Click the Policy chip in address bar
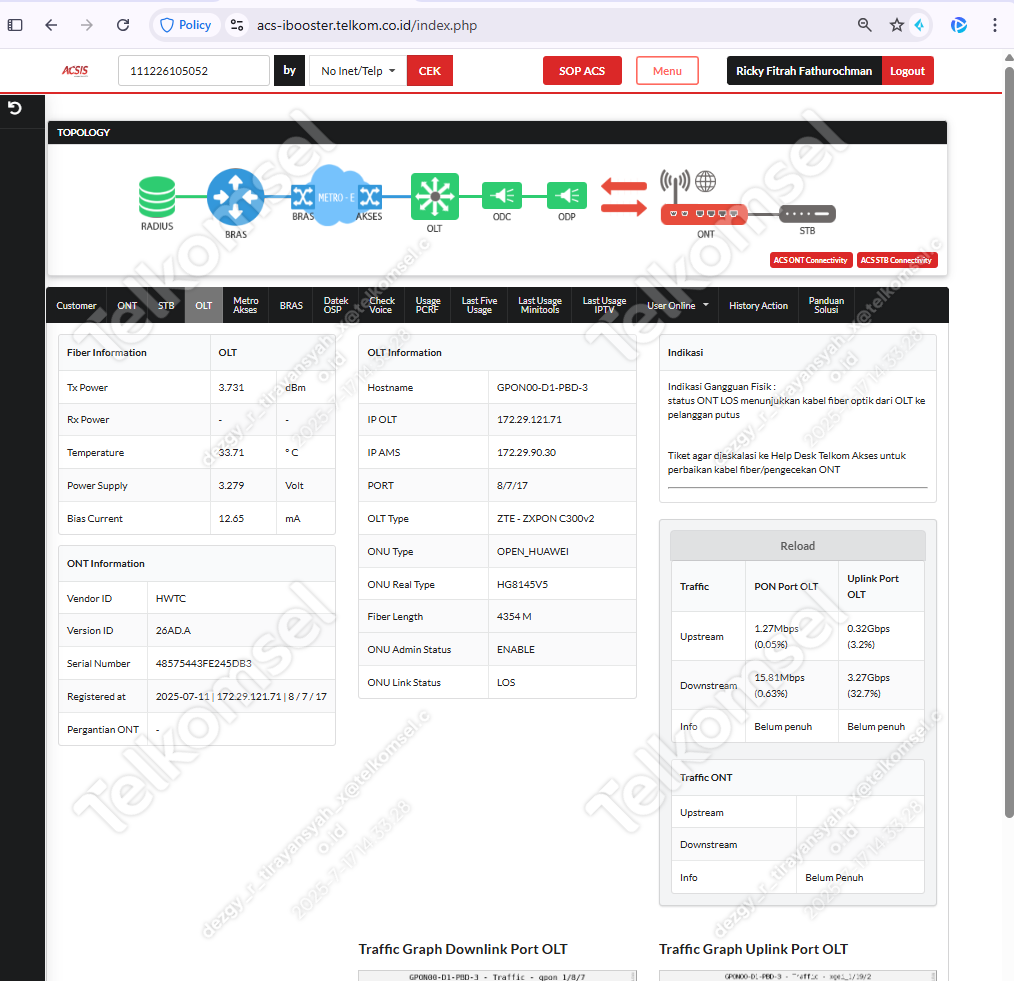The image size is (1014, 981). pyautogui.click(x=186, y=25)
